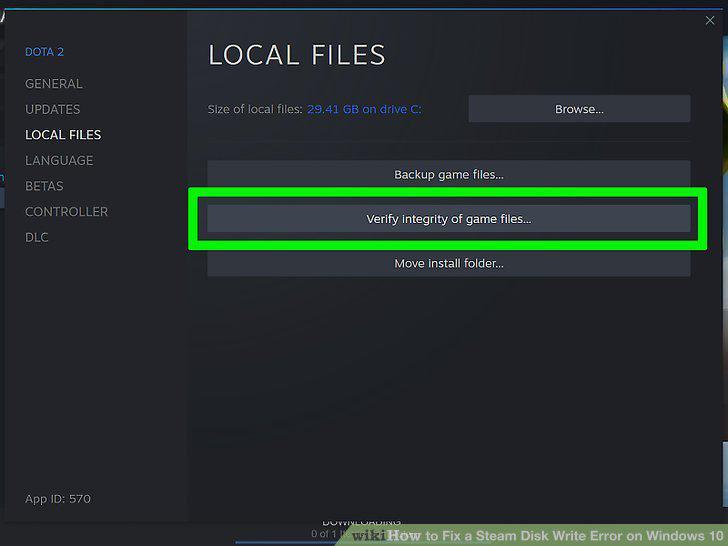Select the Local Files section

(63, 135)
